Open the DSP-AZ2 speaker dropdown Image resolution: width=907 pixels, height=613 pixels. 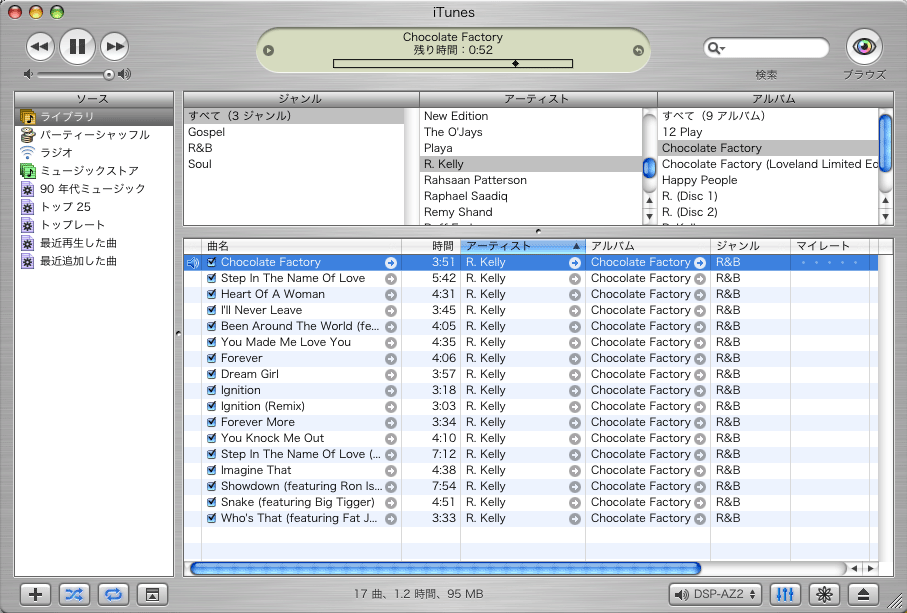coord(715,594)
